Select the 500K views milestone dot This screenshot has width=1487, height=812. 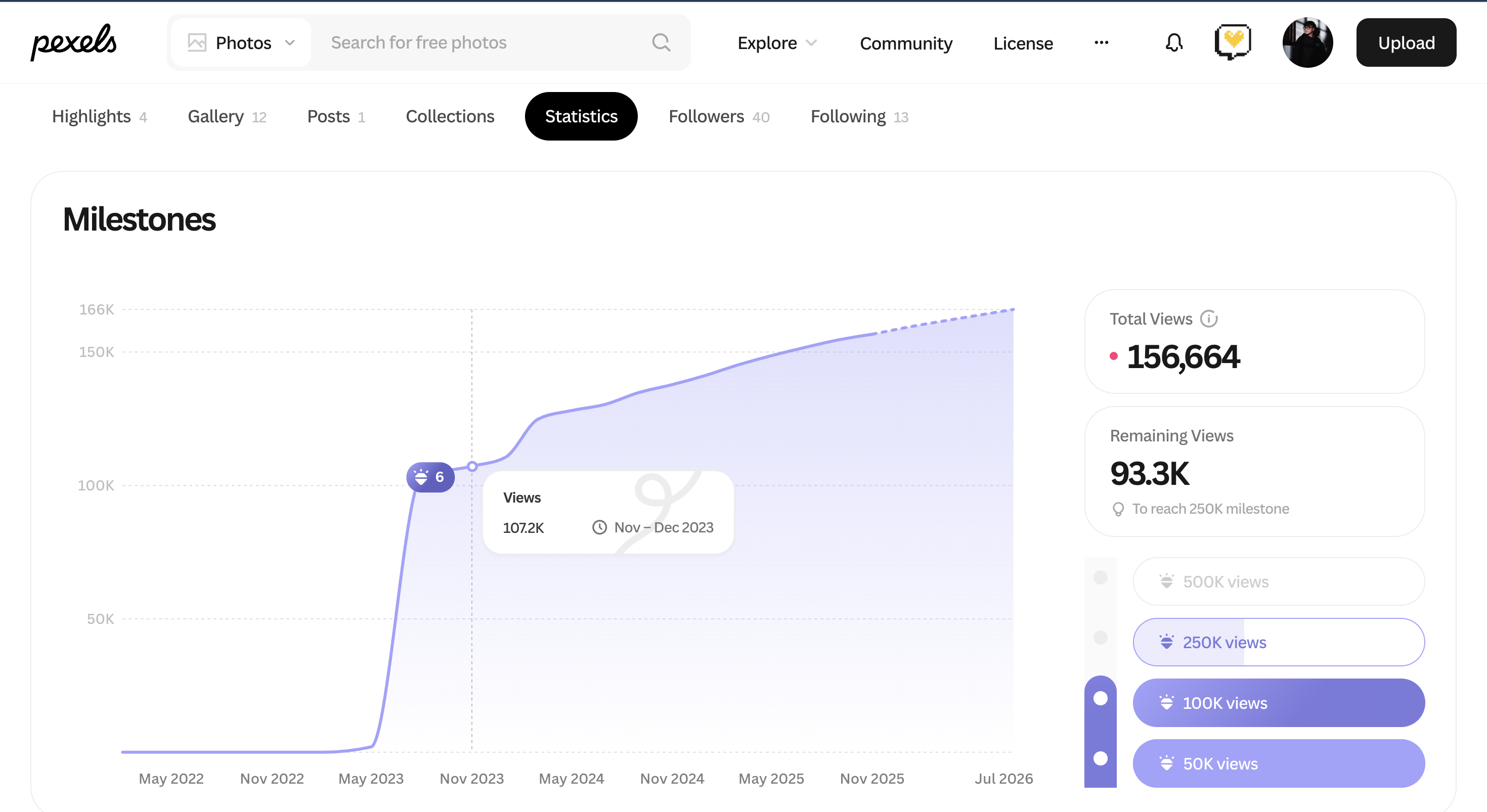(x=1100, y=577)
